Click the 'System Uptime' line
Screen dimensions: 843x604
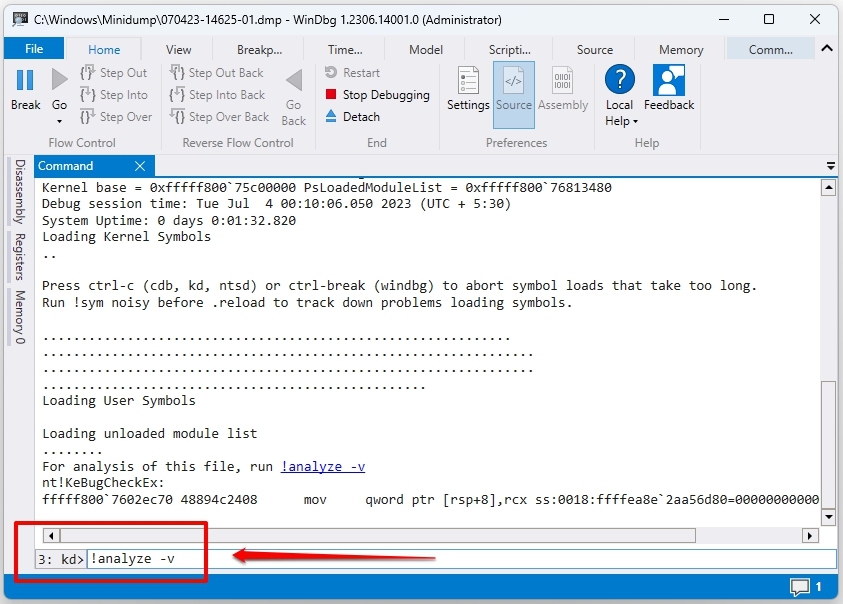(169, 221)
